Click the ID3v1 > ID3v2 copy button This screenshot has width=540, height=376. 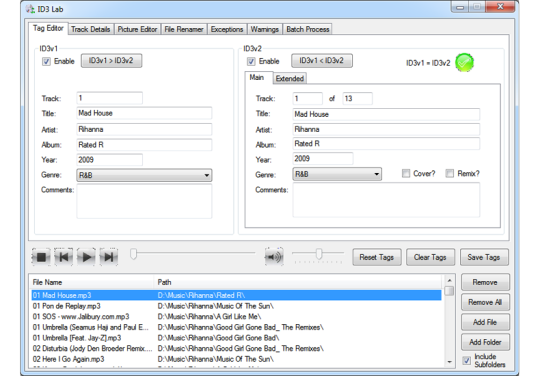(x=111, y=61)
